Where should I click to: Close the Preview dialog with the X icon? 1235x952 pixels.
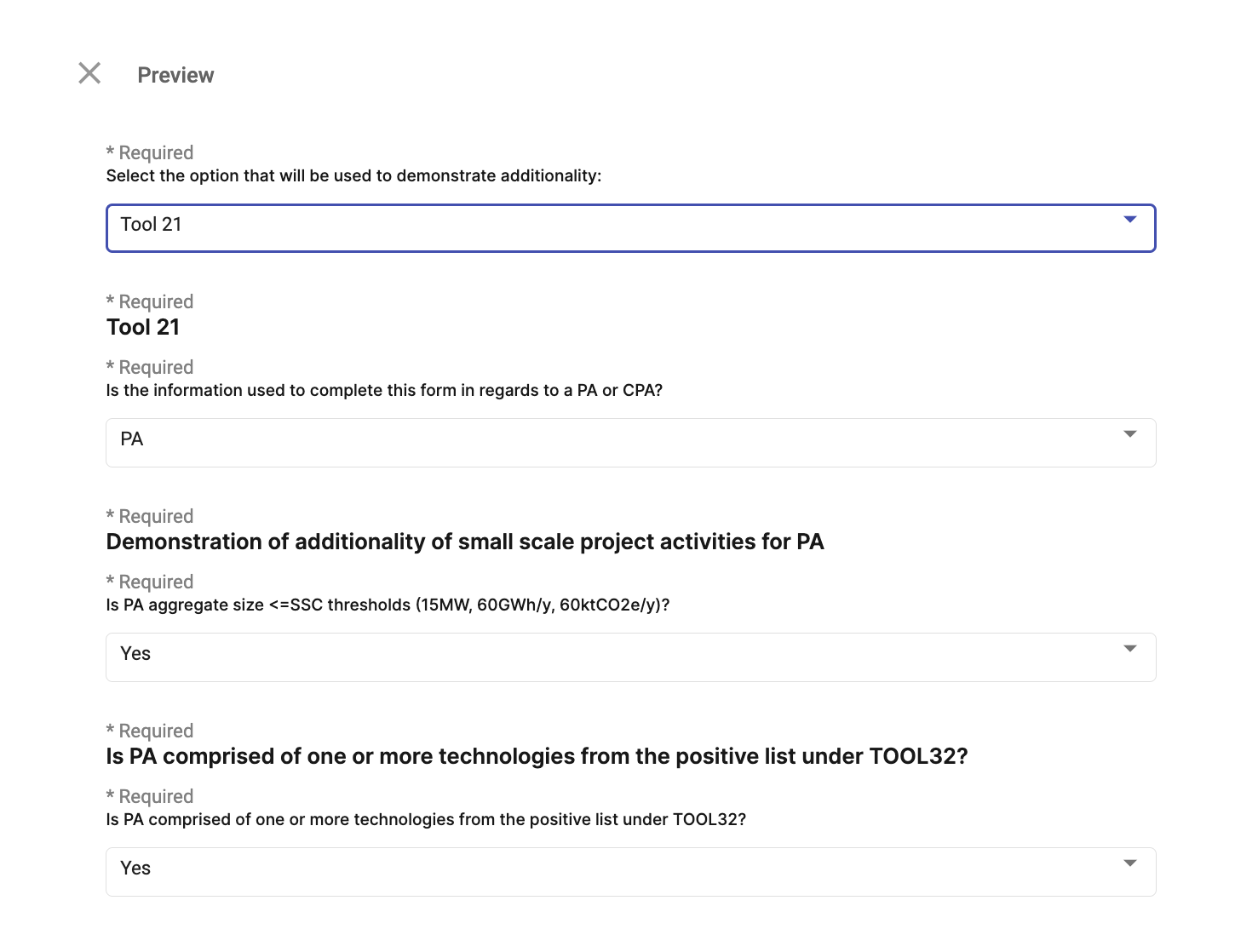pyautogui.click(x=89, y=73)
